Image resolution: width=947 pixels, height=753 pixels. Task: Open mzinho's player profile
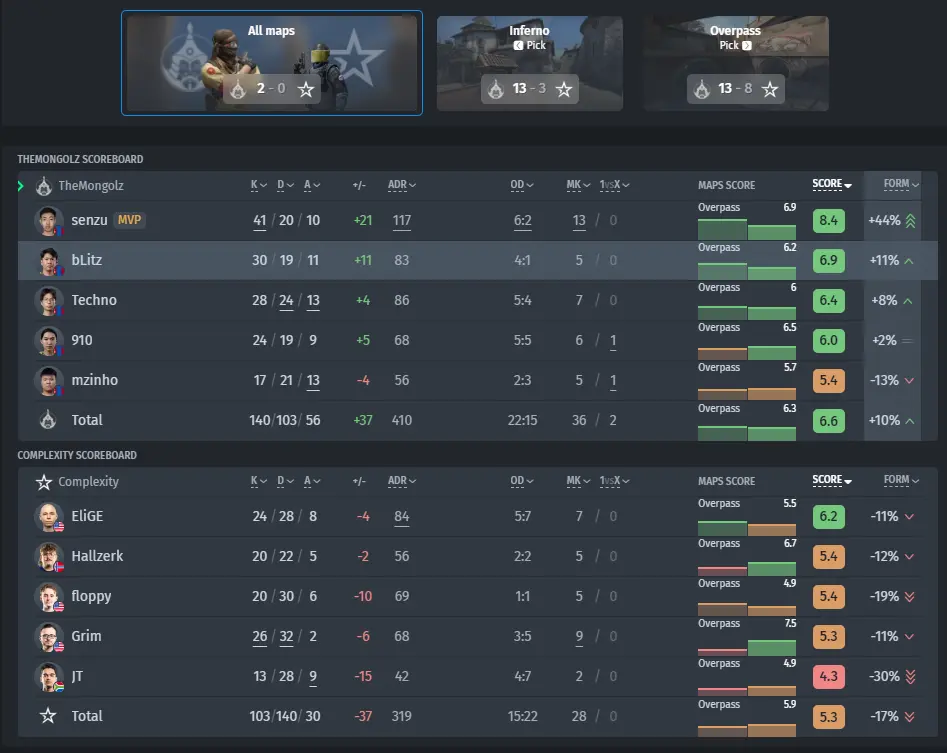[94, 380]
